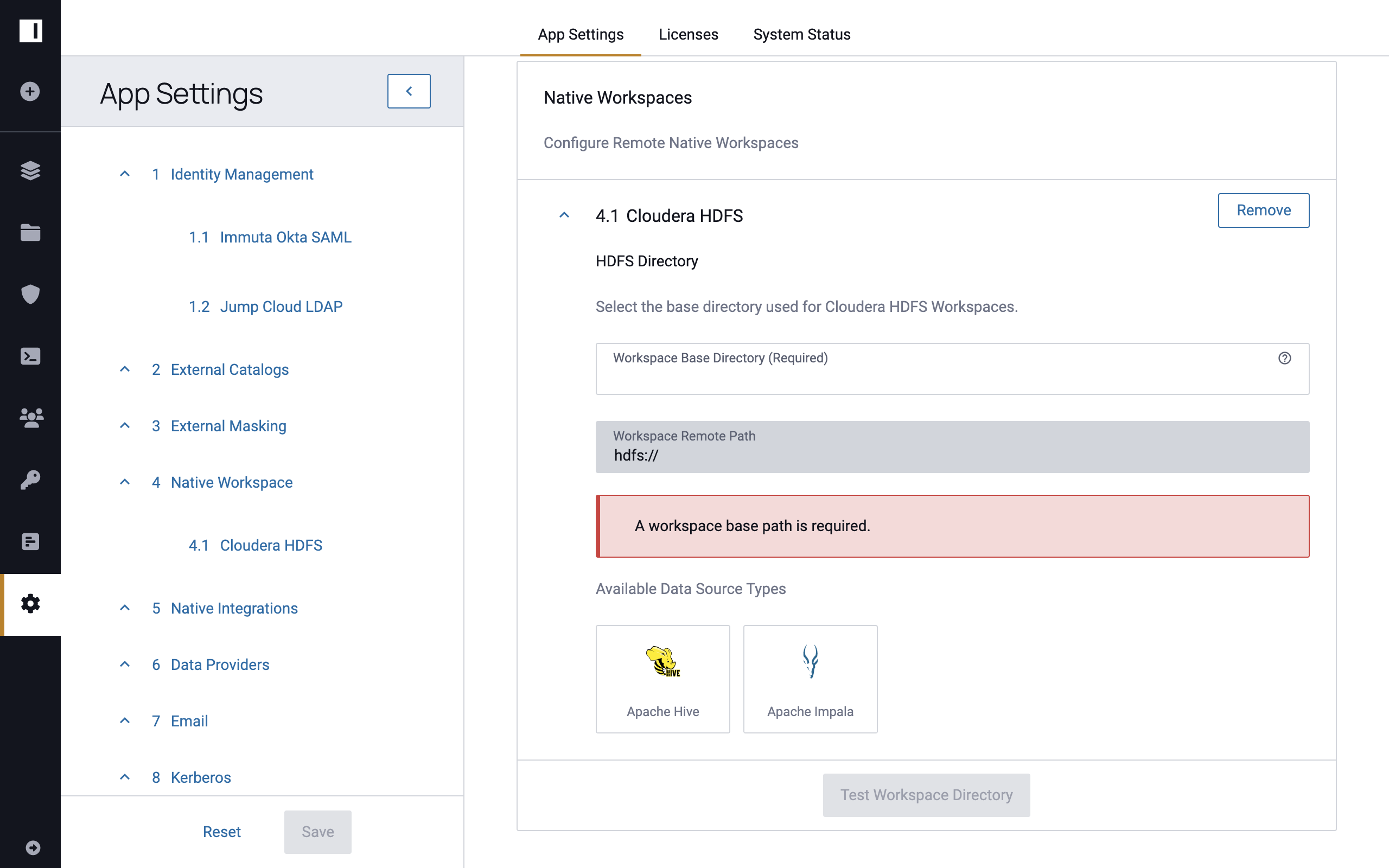Expand sidebar with bottom arrow icon
This screenshot has height=868, width=1389.
click(x=33, y=848)
